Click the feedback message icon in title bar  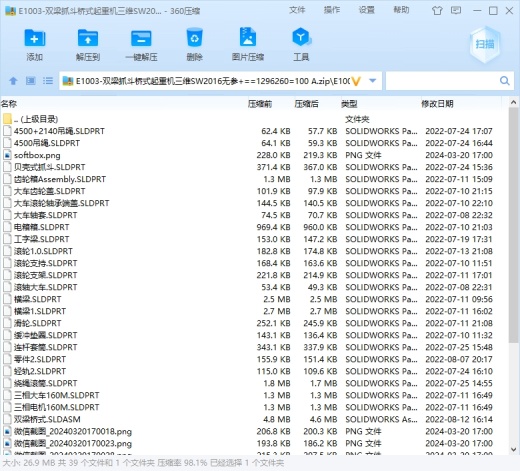point(456,10)
